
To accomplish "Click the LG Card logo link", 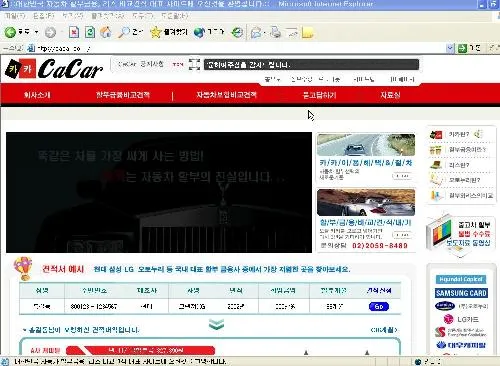I will coord(461,319).
